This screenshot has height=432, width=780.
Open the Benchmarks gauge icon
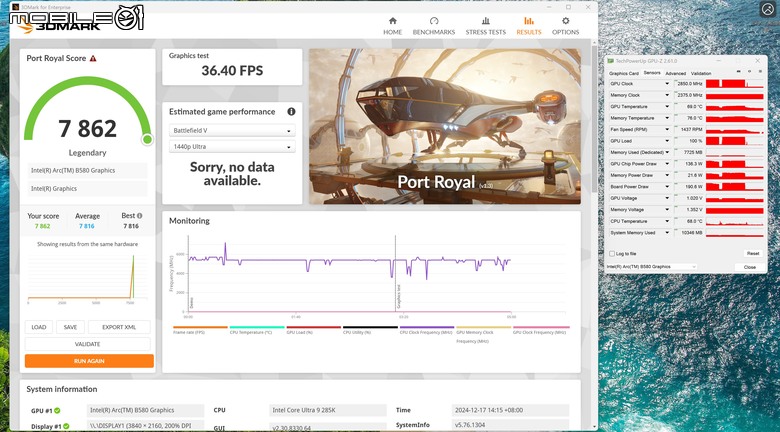pyautogui.click(x=434, y=21)
